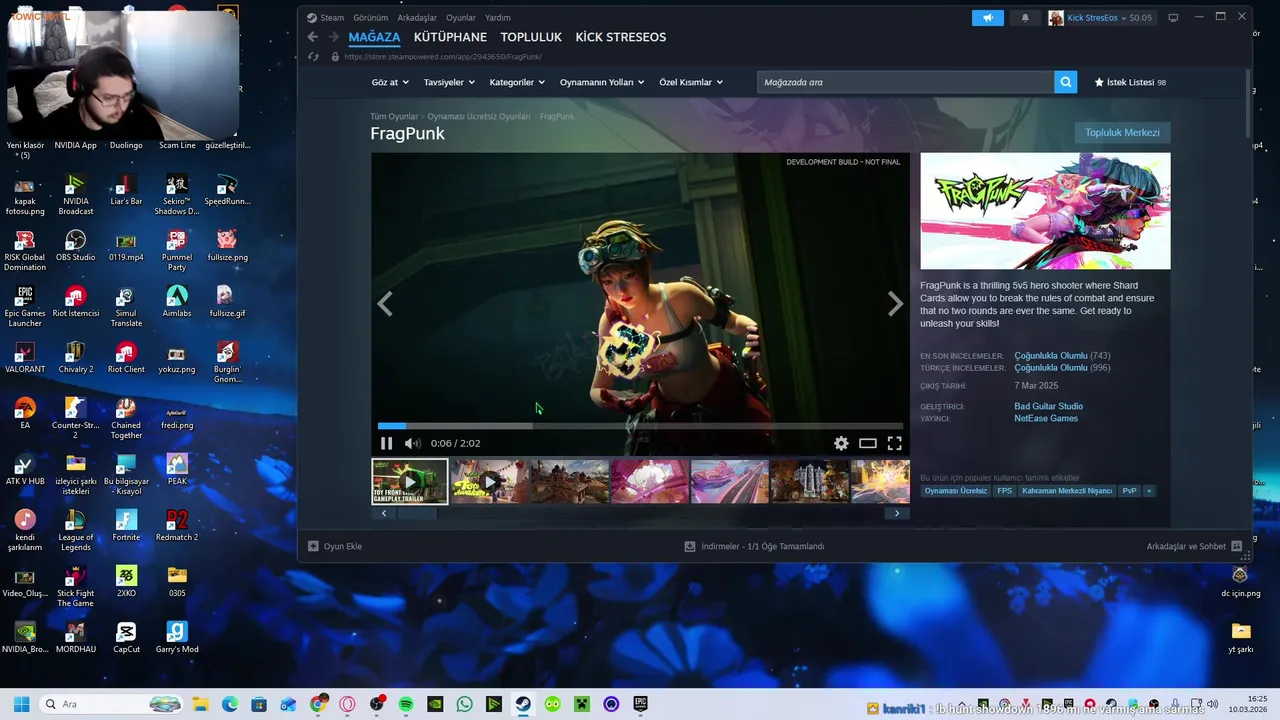The width and height of the screenshot is (1280, 720).
Task: Open Tüm Oyunlar breadcrumb
Action: [x=394, y=116]
